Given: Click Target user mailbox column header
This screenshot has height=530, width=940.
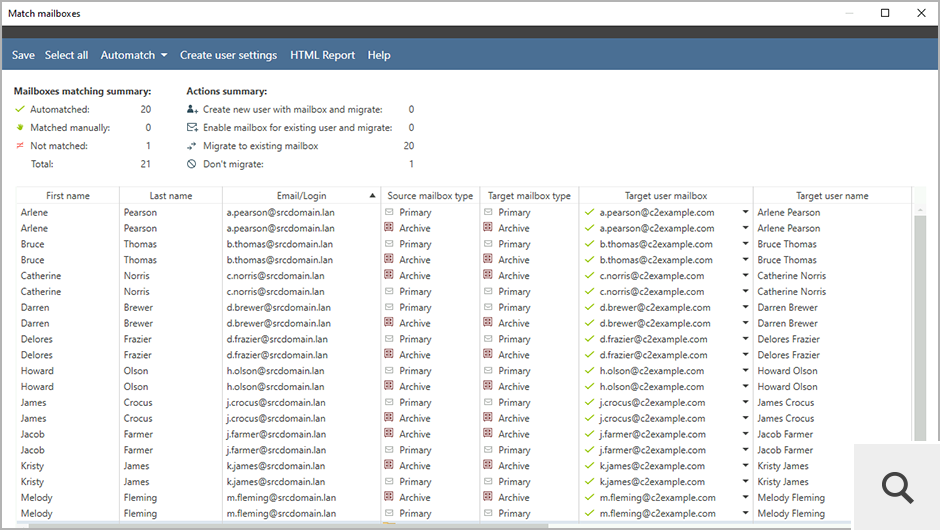Looking at the screenshot, I should (x=666, y=195).
